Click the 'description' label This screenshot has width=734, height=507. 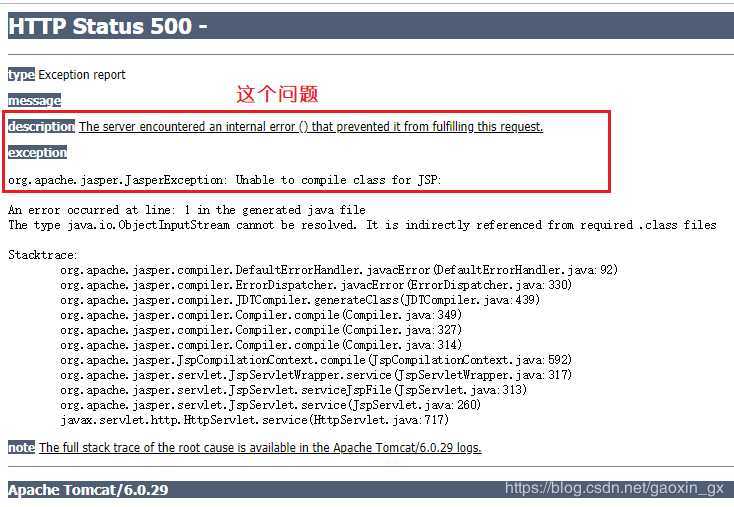click(41, 126)
